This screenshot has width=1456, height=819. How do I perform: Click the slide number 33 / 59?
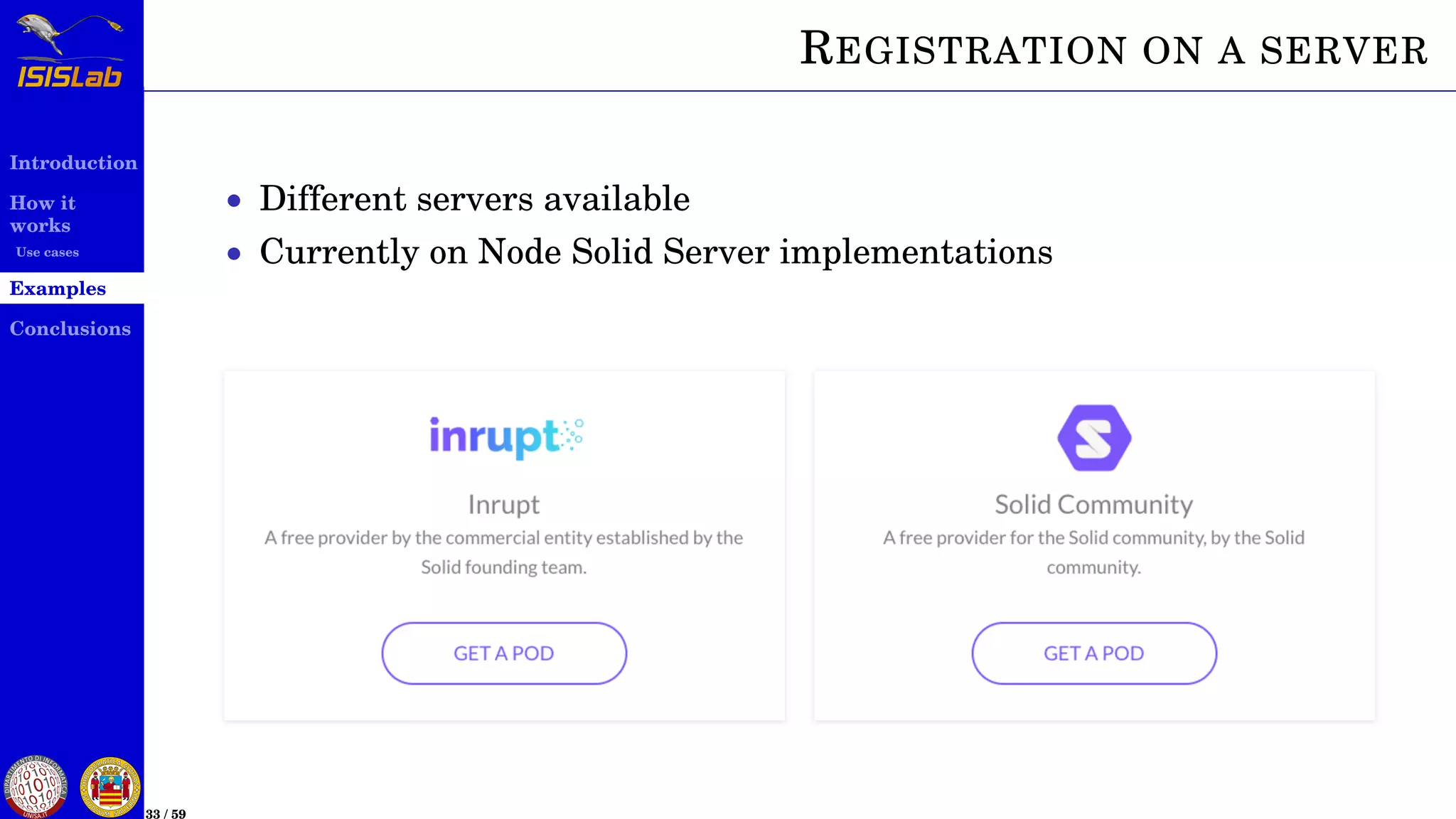click(166, 813)
